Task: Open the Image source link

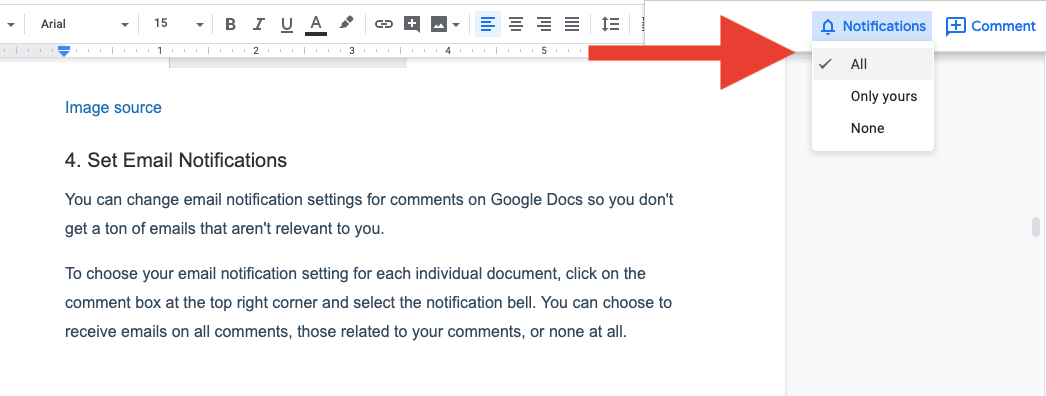Action: click(x=113, y=107)
